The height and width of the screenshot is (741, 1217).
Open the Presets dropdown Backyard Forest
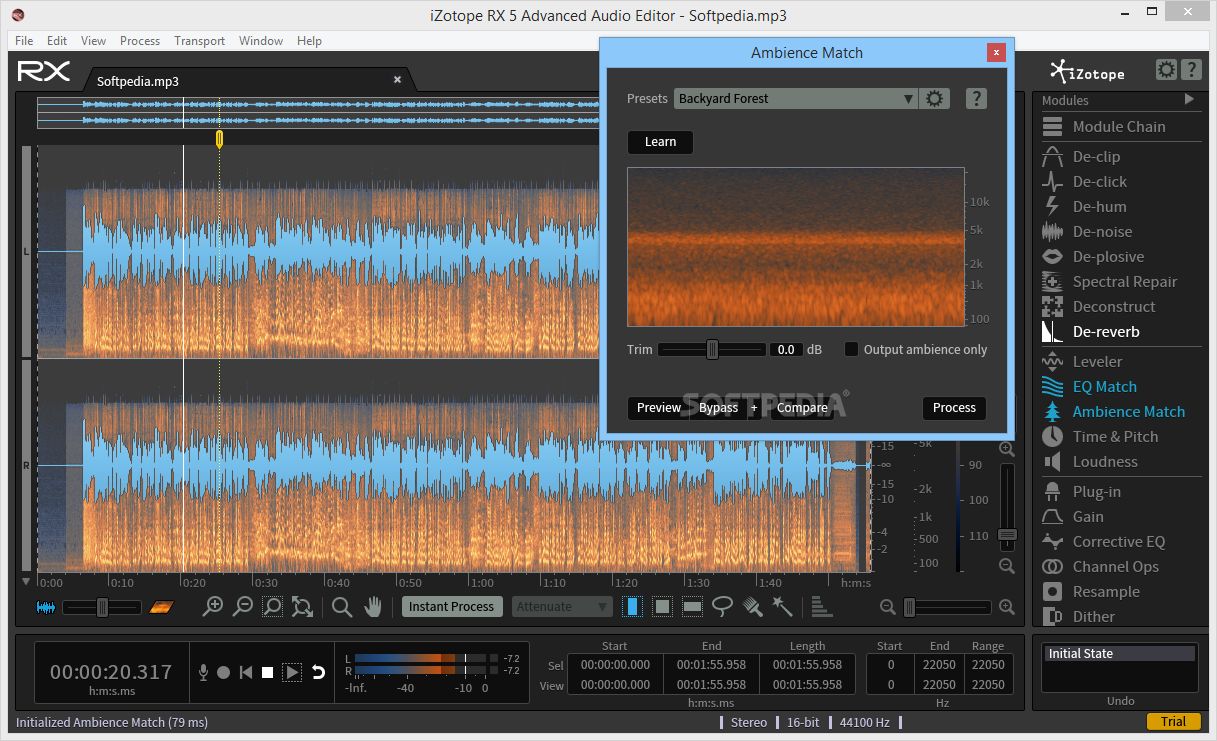796,98
